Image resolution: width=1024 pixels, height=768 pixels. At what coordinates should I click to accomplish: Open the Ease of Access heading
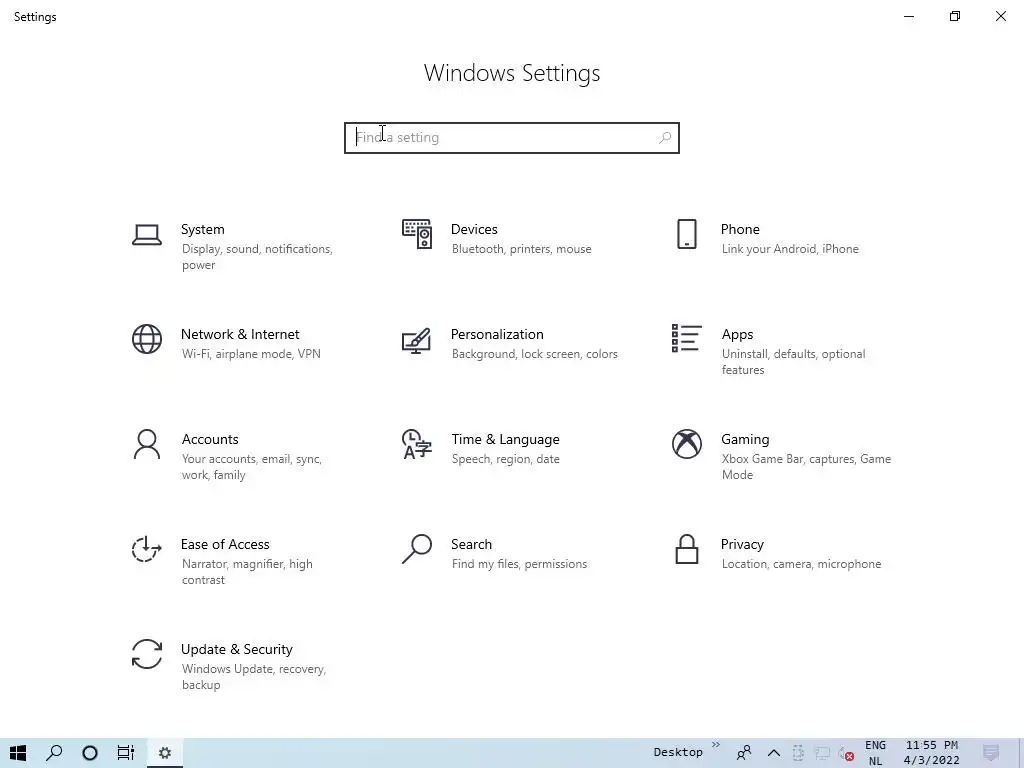tap(225, 544)
